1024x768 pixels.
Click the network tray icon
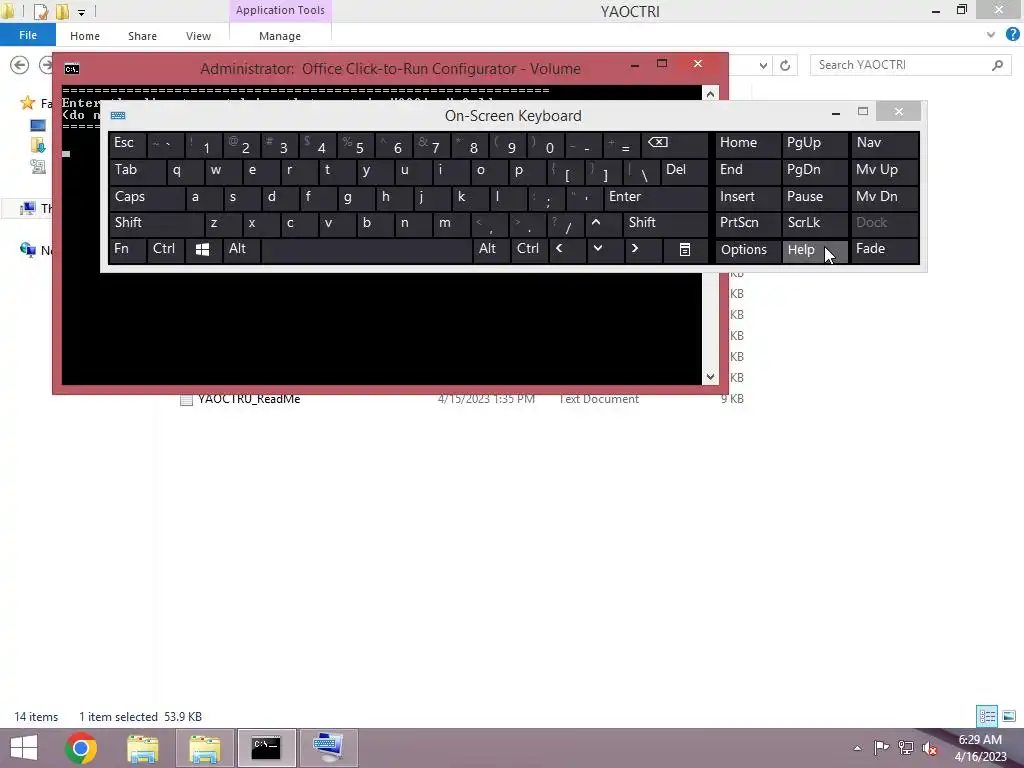906,748
